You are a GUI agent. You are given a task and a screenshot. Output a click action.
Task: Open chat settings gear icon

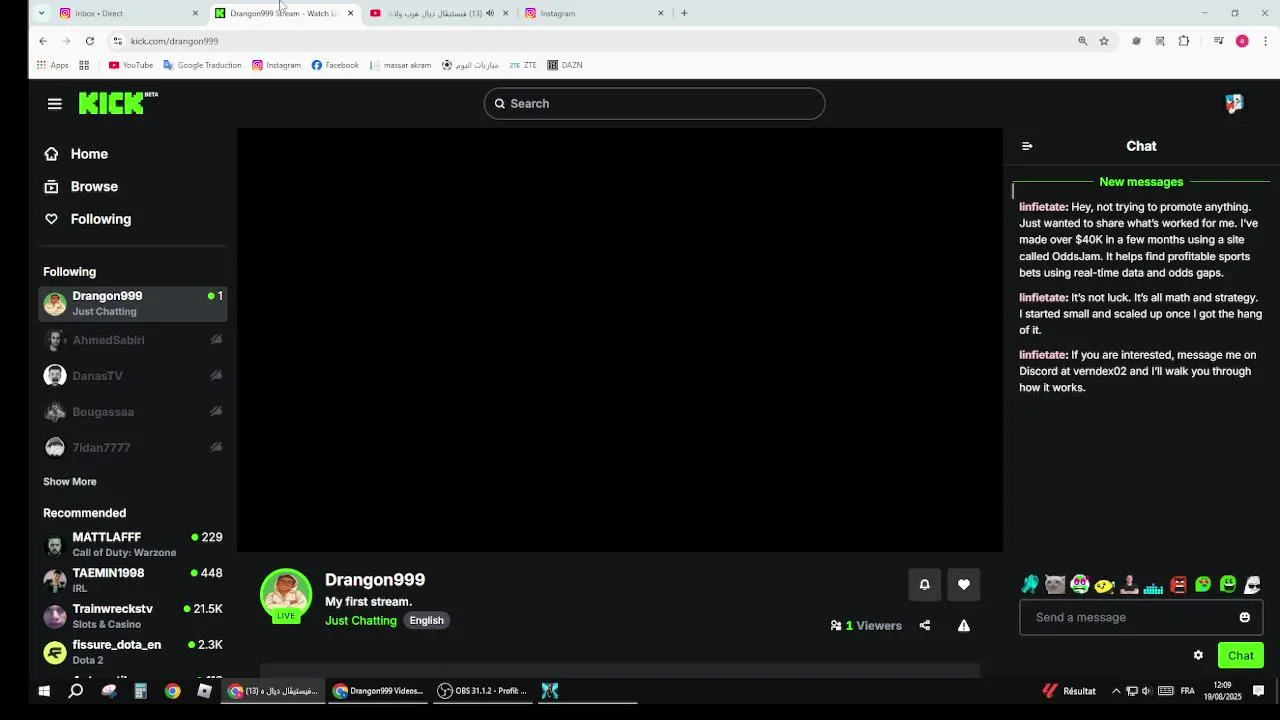coord(1198,656)
